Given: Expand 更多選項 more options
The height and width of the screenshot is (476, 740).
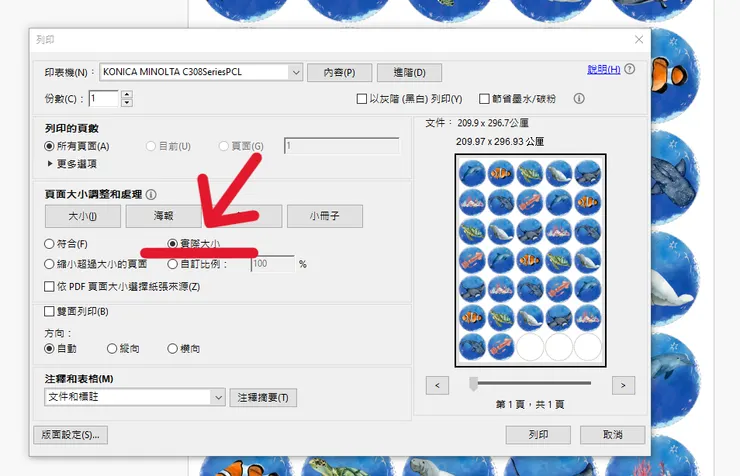Looking at the screenshot, I should pyautogui.click(x=72, y=164).
